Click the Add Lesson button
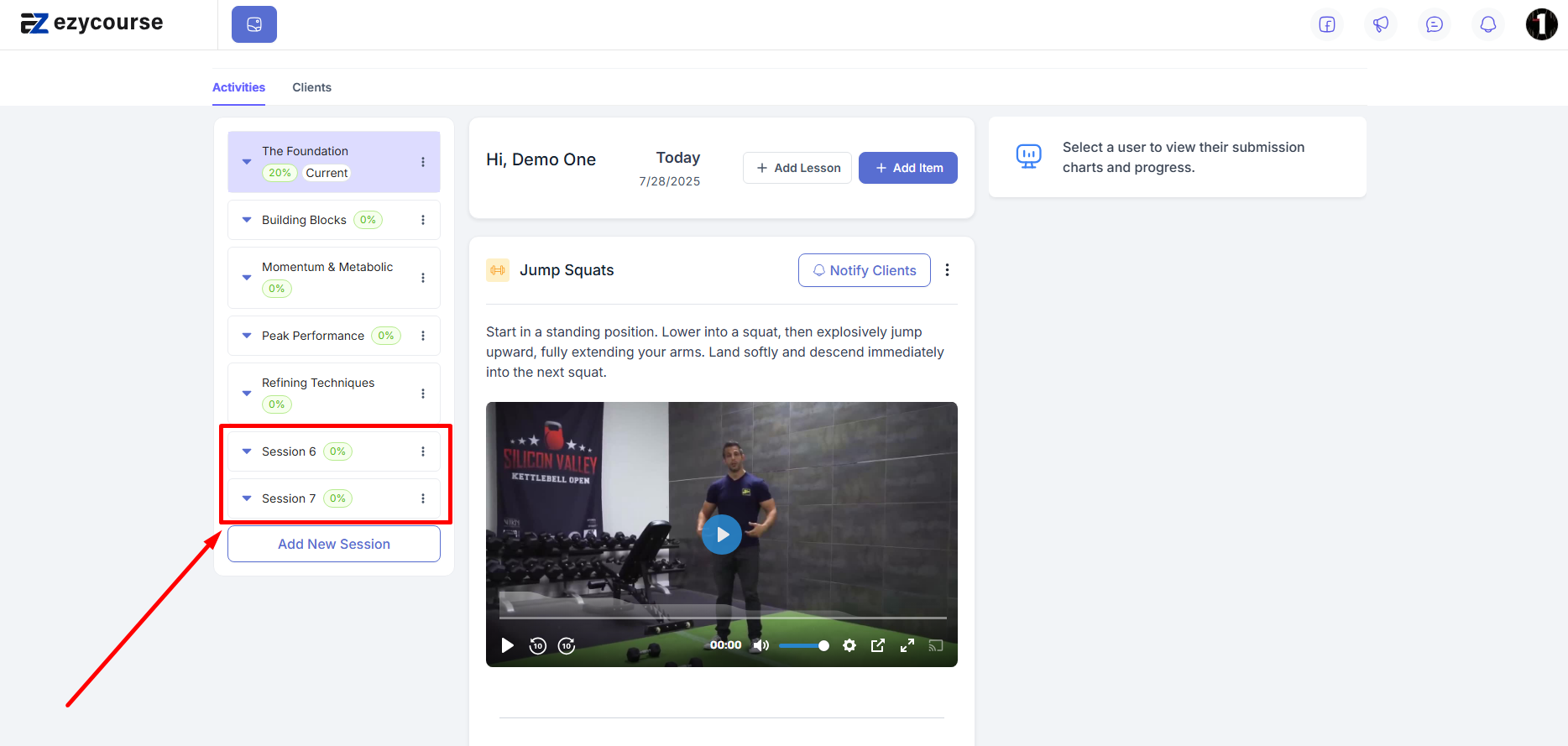Screen dimensions: 1568x746 pyautogui.click(x=797, y=168)
